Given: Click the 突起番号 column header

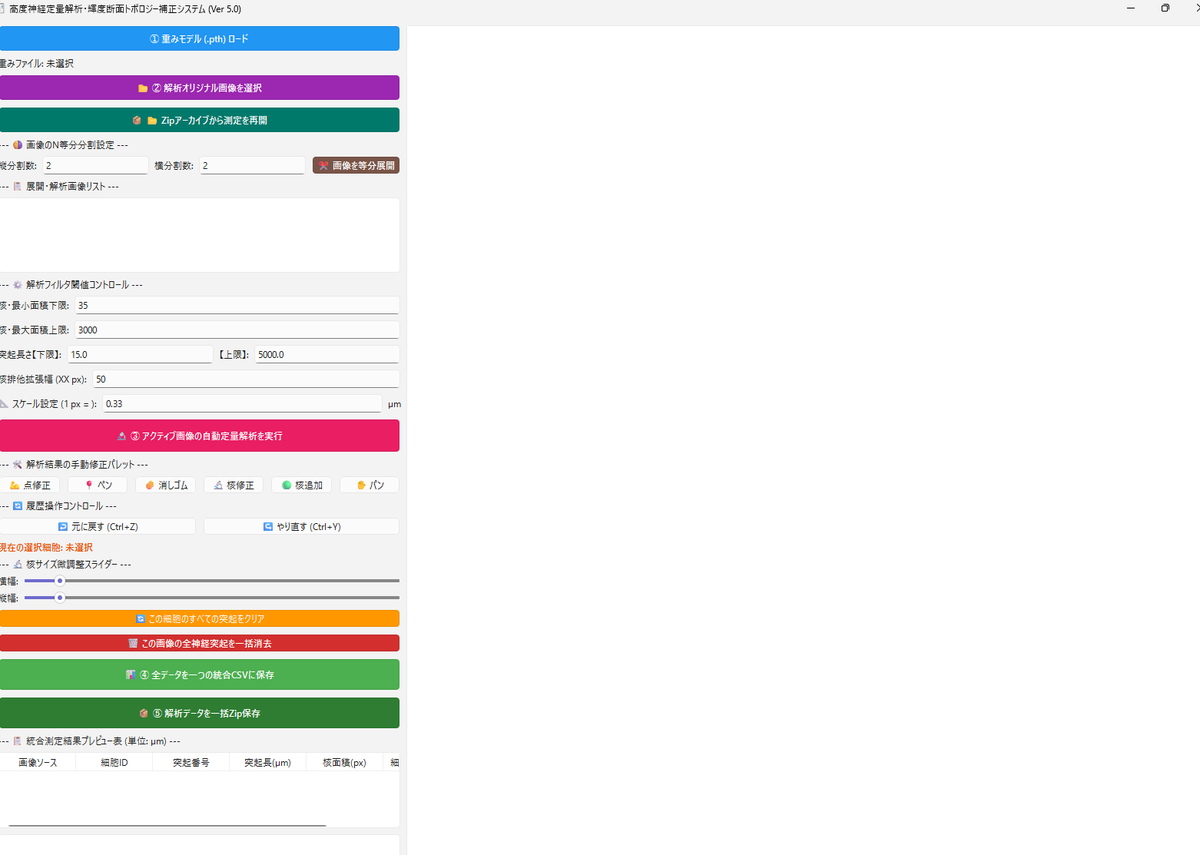Looking at the screenshot, I should click(191, 762).
